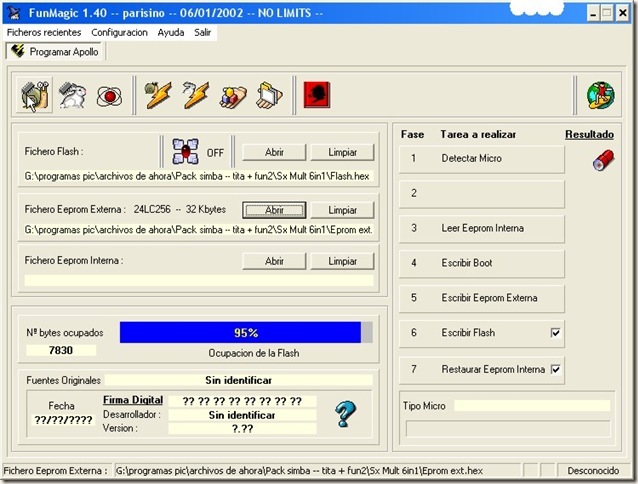The image size is (638, 484).
Task: Click the snail lightning bolt icon
Action: (x=158, y=95)
